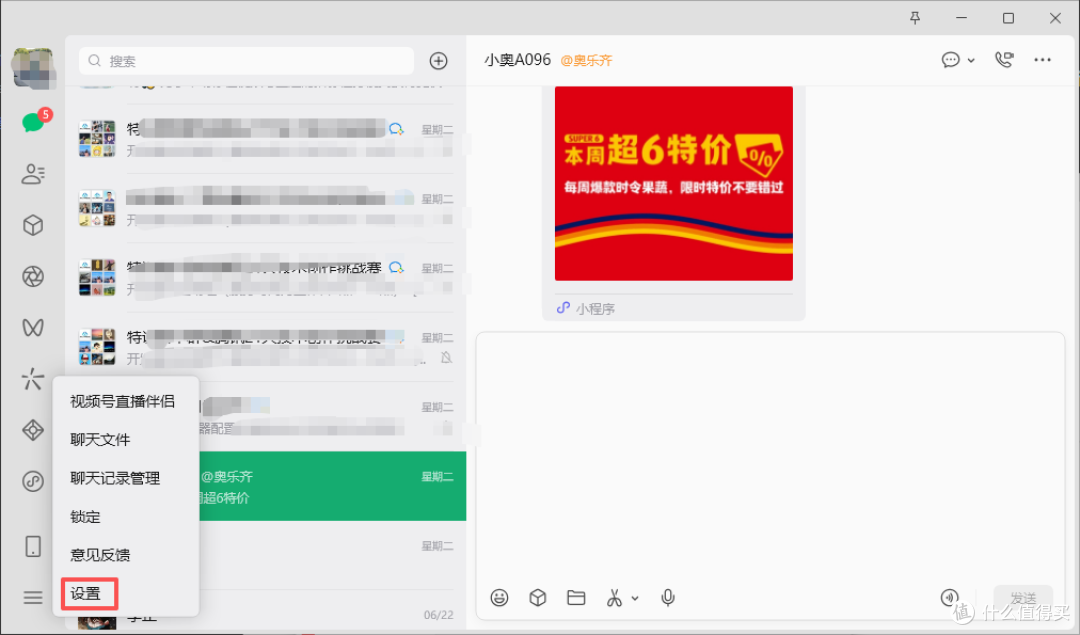Click the profile avatar at top left

(x=33, y=69)
